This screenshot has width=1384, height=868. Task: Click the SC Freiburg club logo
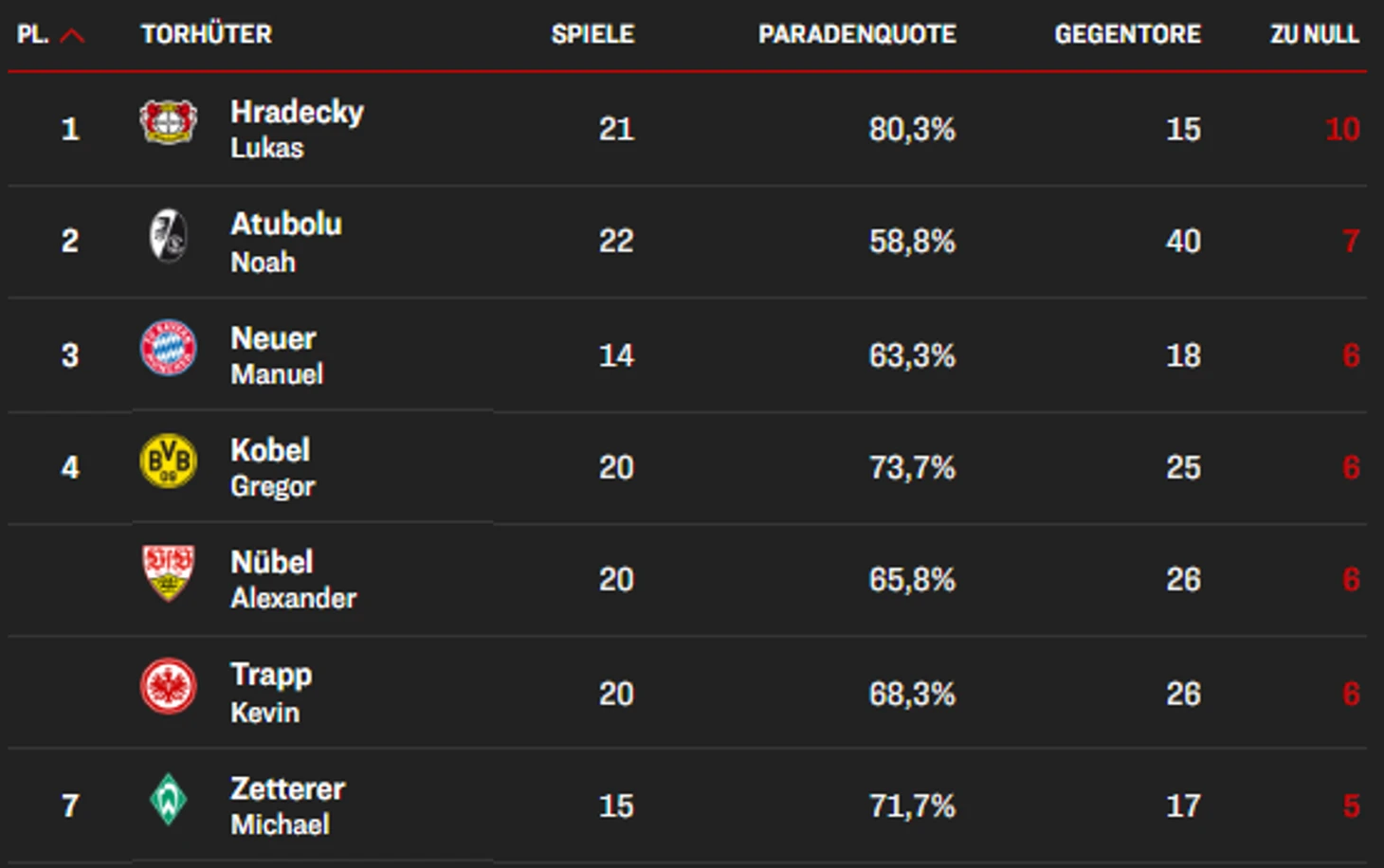(168, 235)
